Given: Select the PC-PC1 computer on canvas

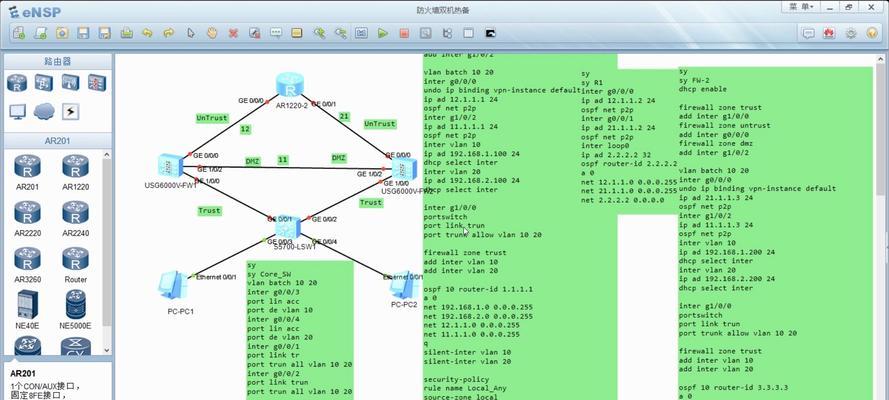Looking at the screenshot, I should 172,286.
